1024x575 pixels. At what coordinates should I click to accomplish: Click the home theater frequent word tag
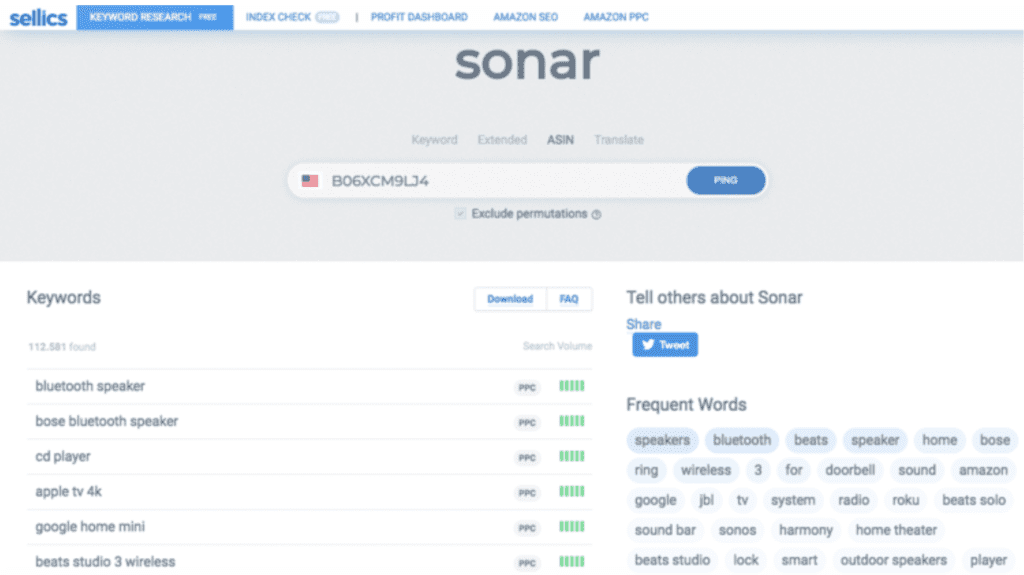pyautogui.click(x=896, y=531)
